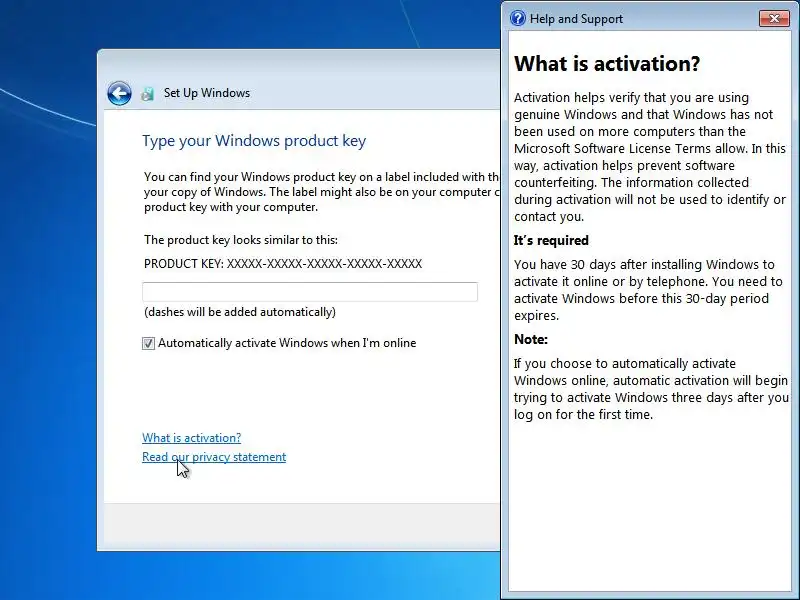Image resolution: width=800 pixels, height=600 pixels.
Task: Click the Type your Windows product key heading
Action: click(254, 141)
